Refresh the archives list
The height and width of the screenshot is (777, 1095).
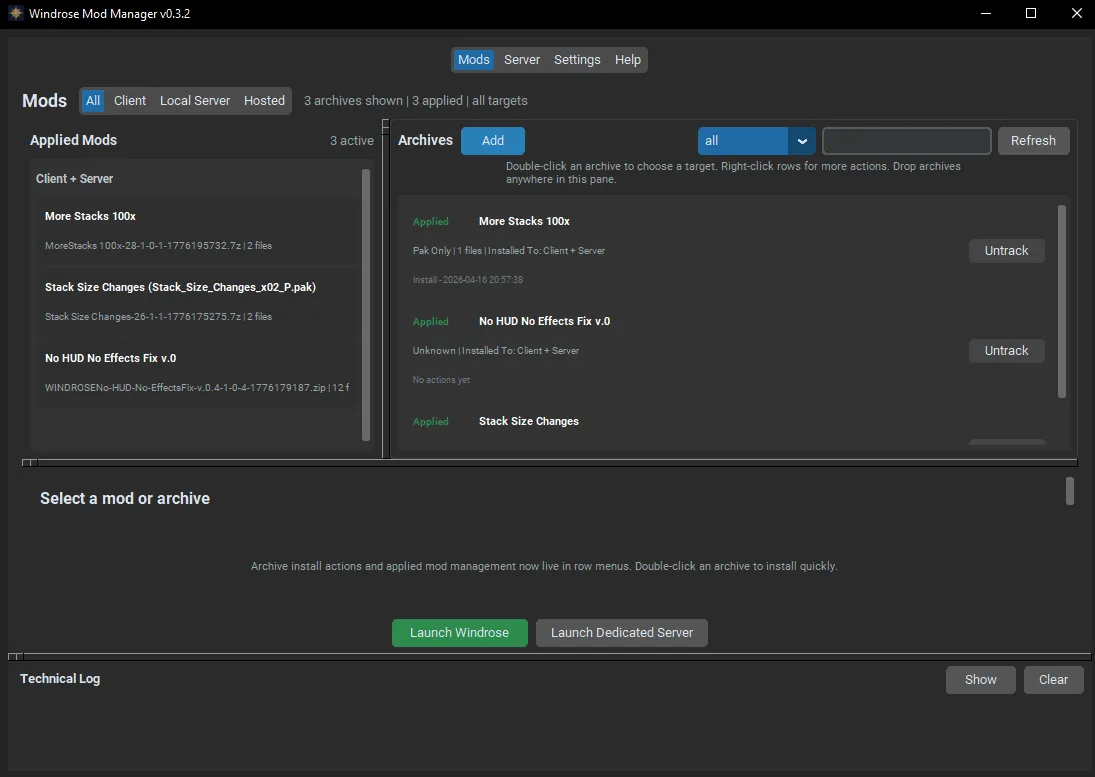coord(1033,140)
